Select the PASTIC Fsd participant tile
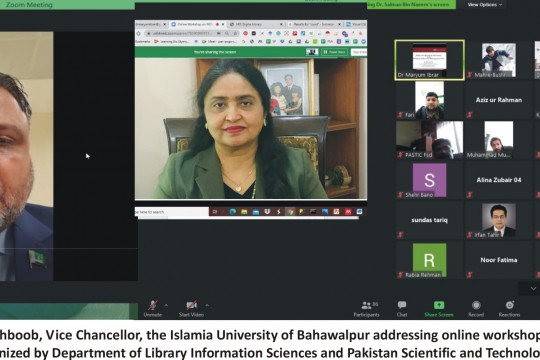The width and height of the screenshot is (540, 360). 429,140
